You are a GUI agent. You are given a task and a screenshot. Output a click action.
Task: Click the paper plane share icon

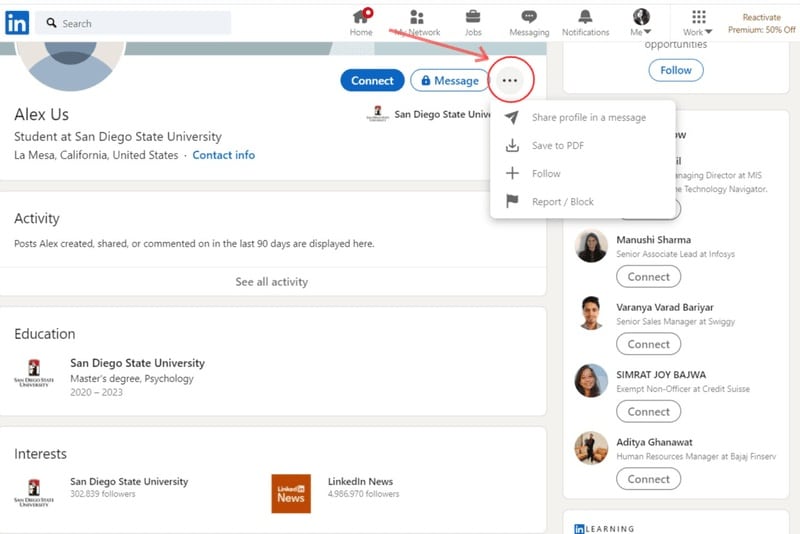tap(512, 117)
